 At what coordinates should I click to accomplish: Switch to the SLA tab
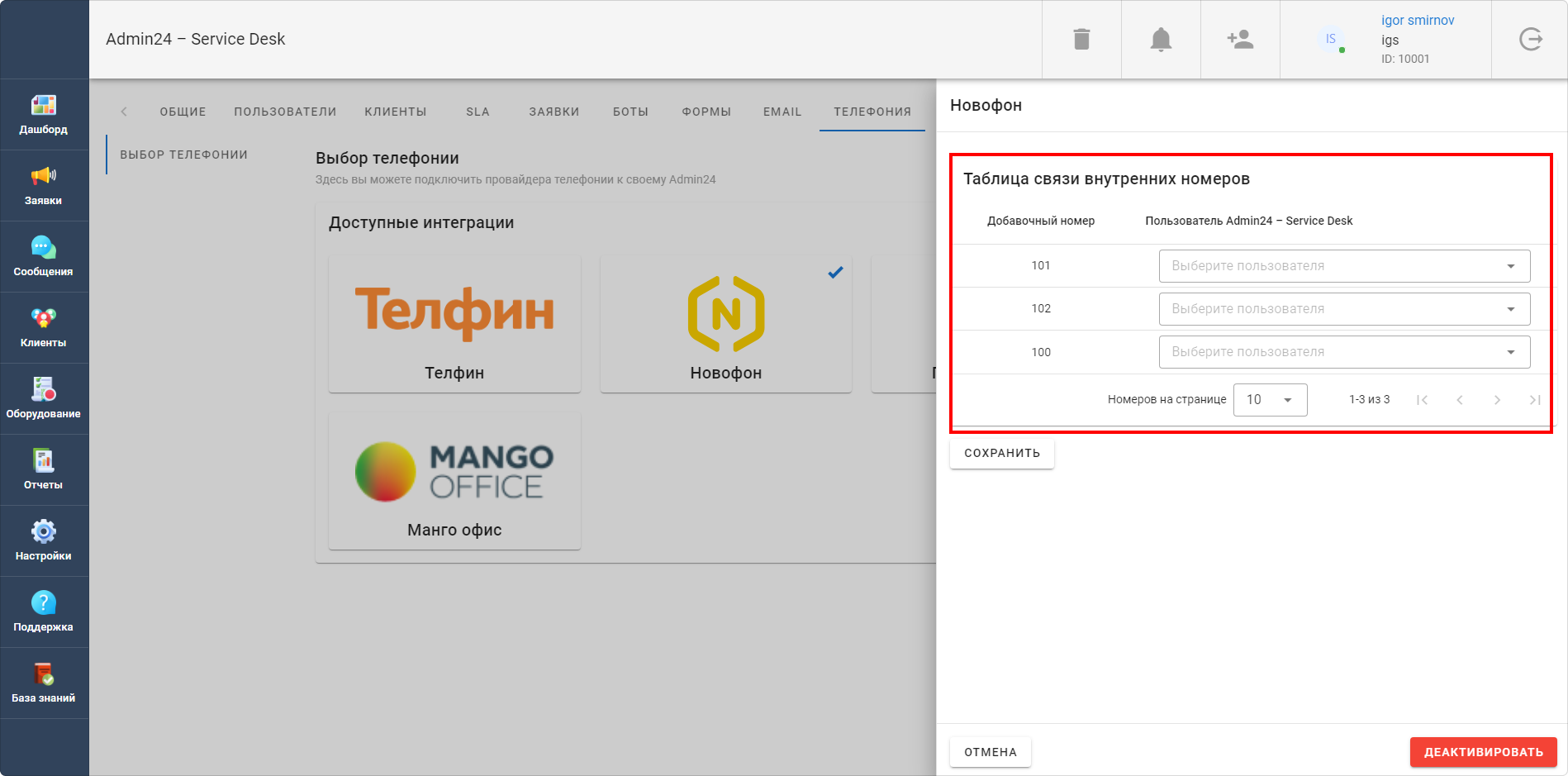[478, 112]
